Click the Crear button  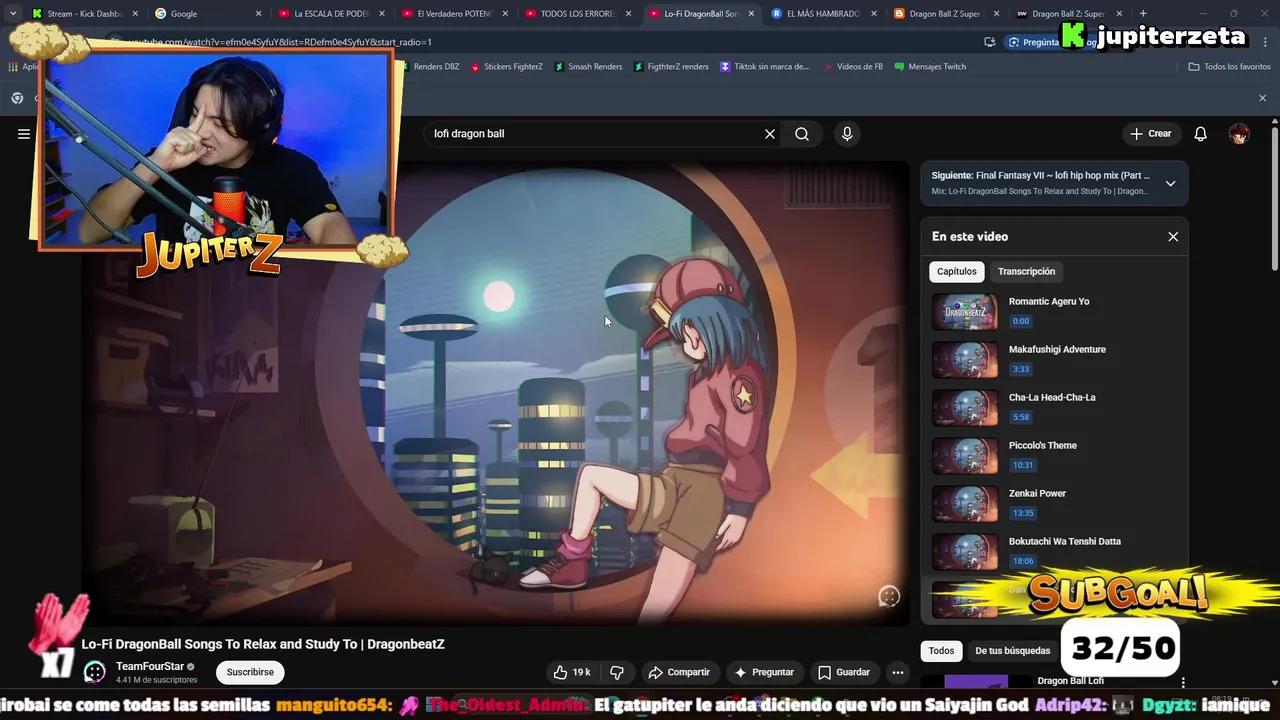pyautogui.click(x=1151, y=134)
